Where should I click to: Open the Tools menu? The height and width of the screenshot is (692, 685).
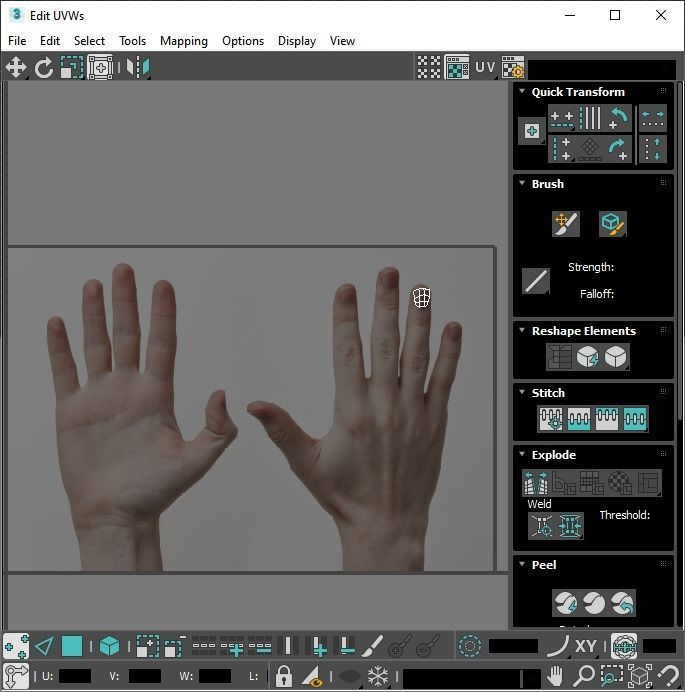pos(132,41)
